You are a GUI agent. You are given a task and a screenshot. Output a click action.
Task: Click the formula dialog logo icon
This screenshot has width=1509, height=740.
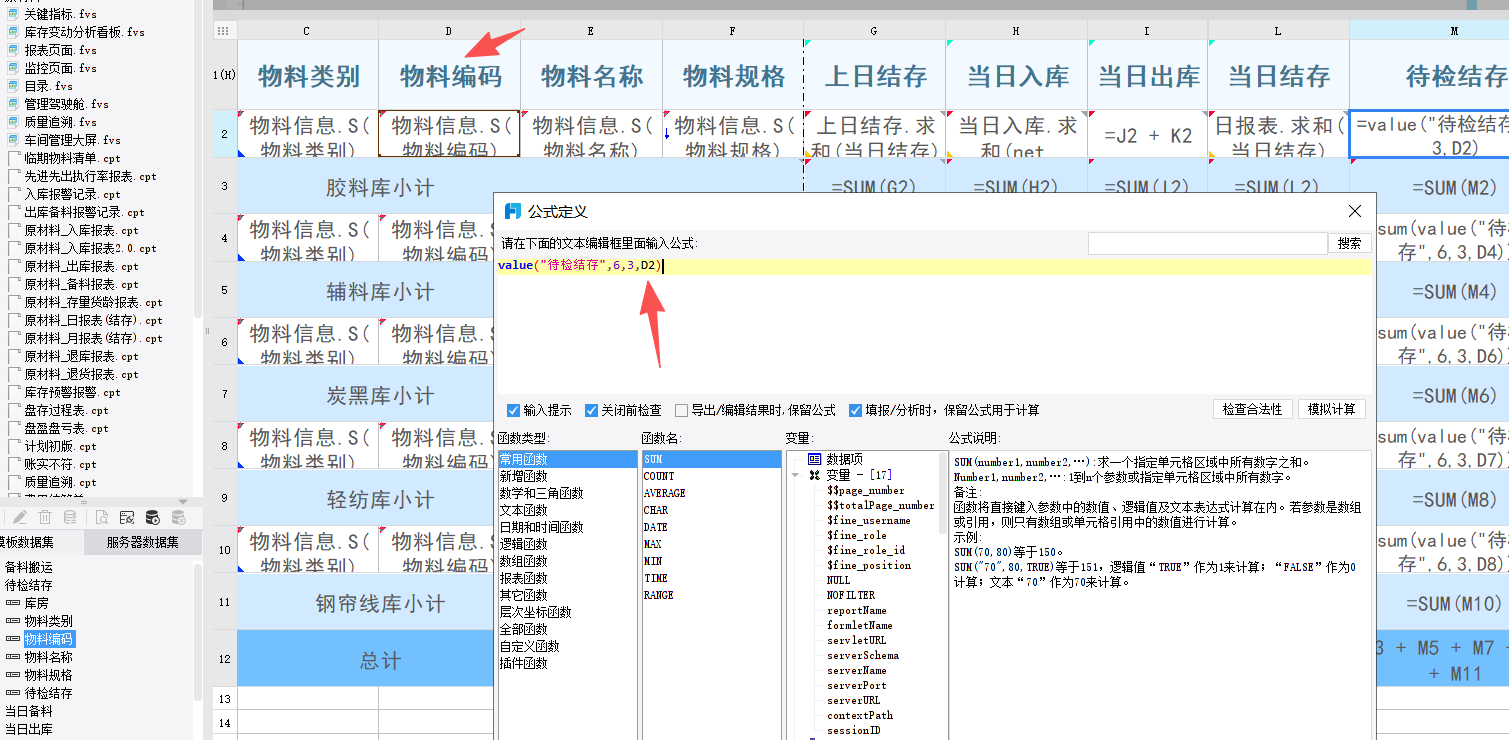click(513, 211)
